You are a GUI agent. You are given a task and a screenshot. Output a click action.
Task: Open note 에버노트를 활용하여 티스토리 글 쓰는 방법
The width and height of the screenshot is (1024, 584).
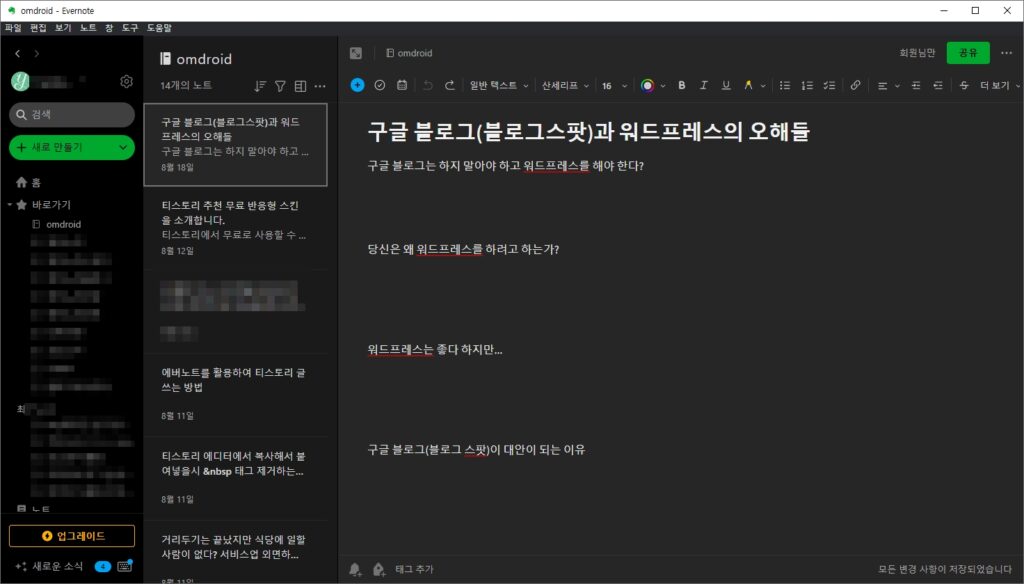click(235, 395)
